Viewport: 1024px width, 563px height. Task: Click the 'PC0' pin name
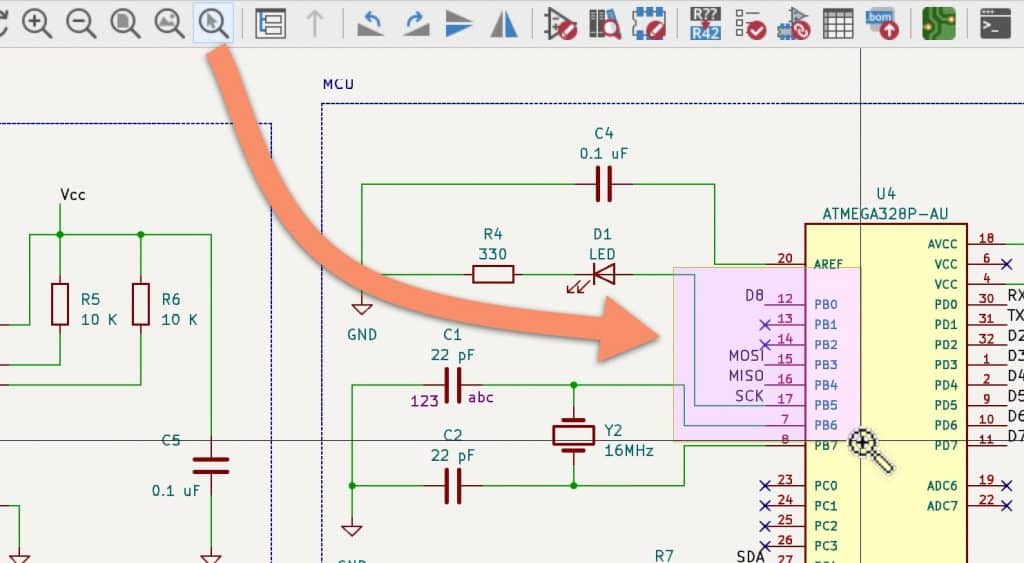tap(825, 486)
